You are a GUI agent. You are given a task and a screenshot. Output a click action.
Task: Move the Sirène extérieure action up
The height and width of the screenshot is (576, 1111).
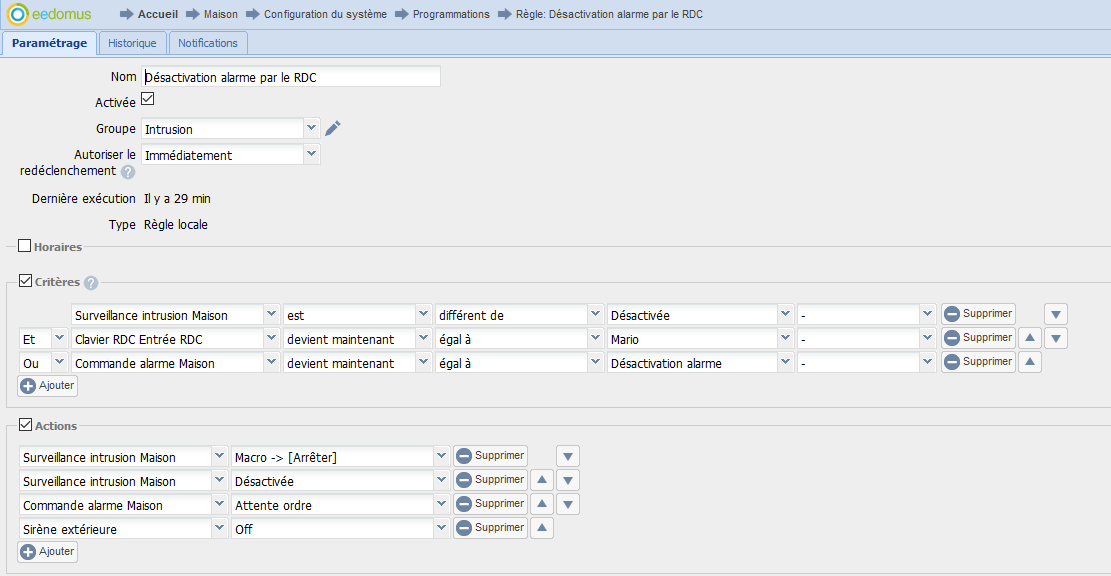click(541, 528)
